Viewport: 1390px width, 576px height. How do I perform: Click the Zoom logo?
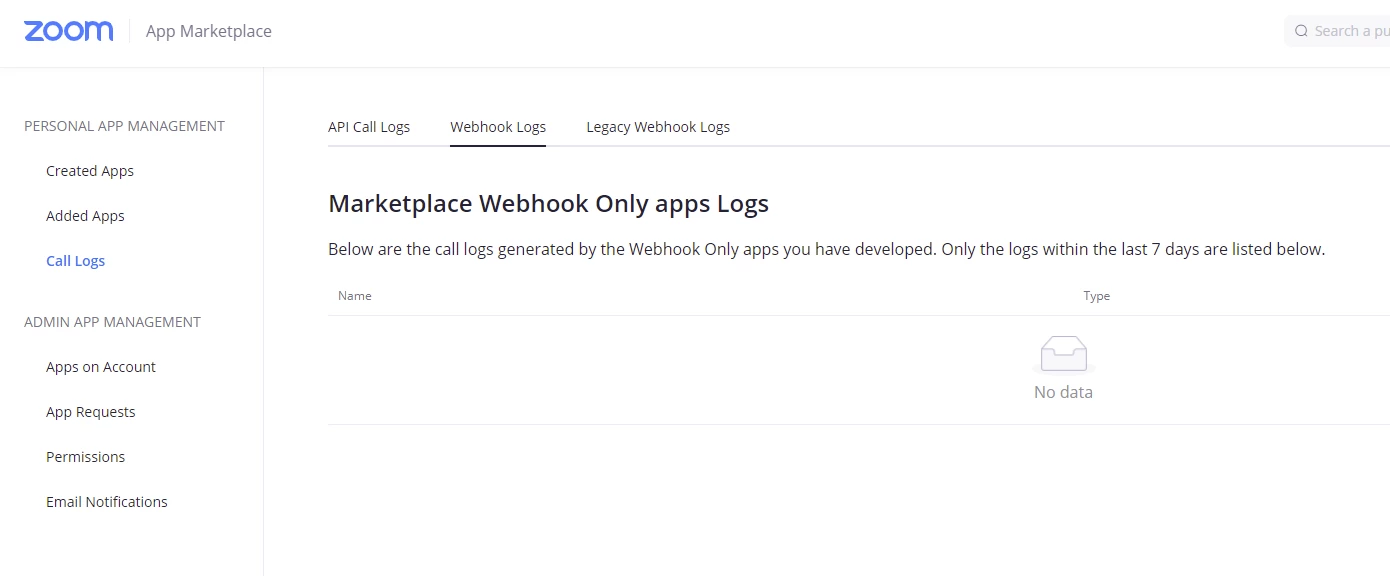(69, 31)
